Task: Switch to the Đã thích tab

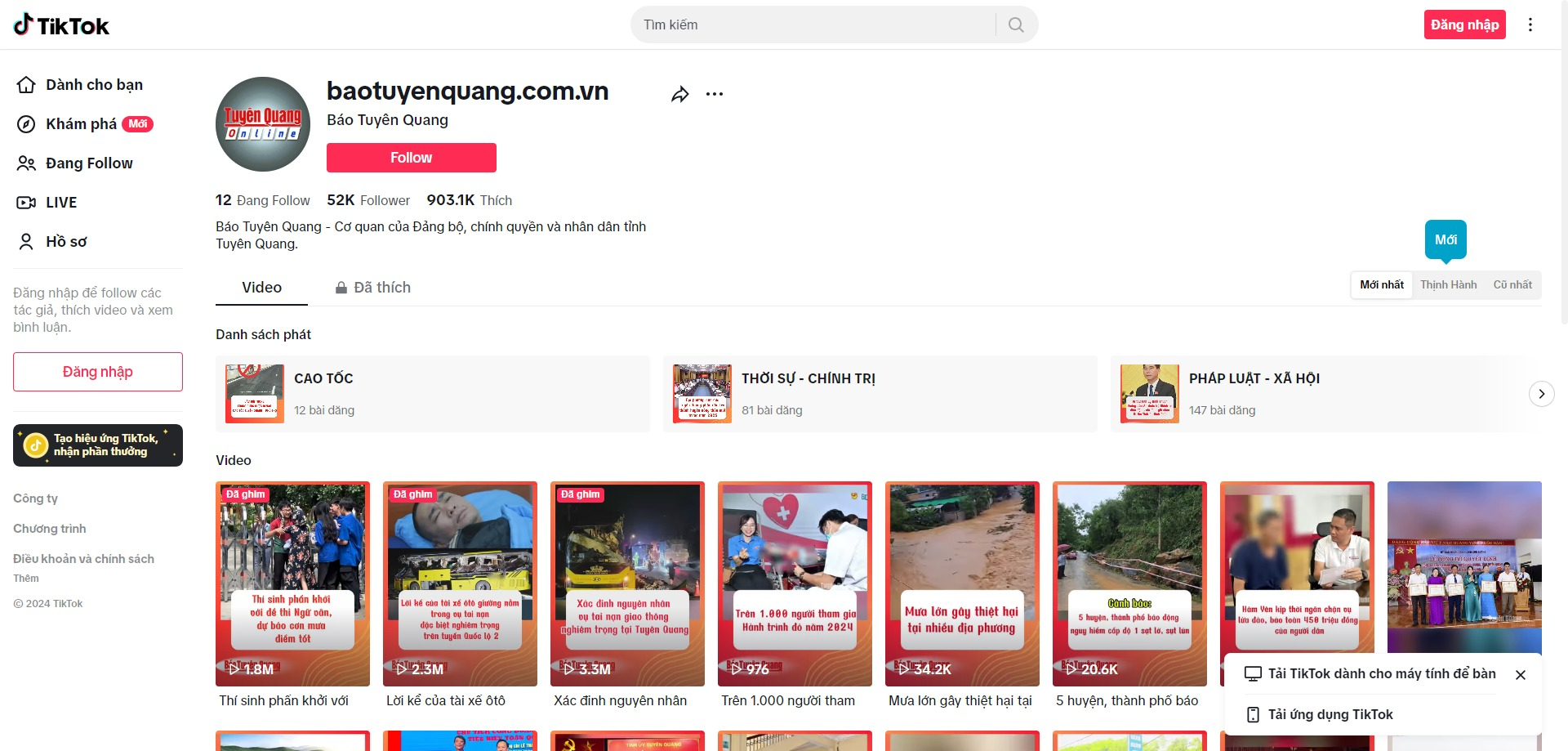Action: tap(372, 288)
